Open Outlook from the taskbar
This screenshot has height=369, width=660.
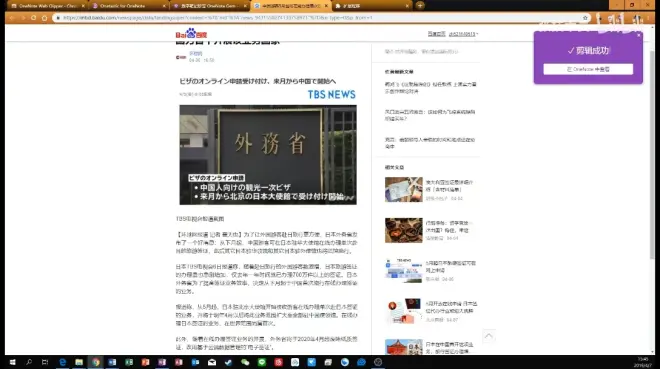[x=195, y=362]
